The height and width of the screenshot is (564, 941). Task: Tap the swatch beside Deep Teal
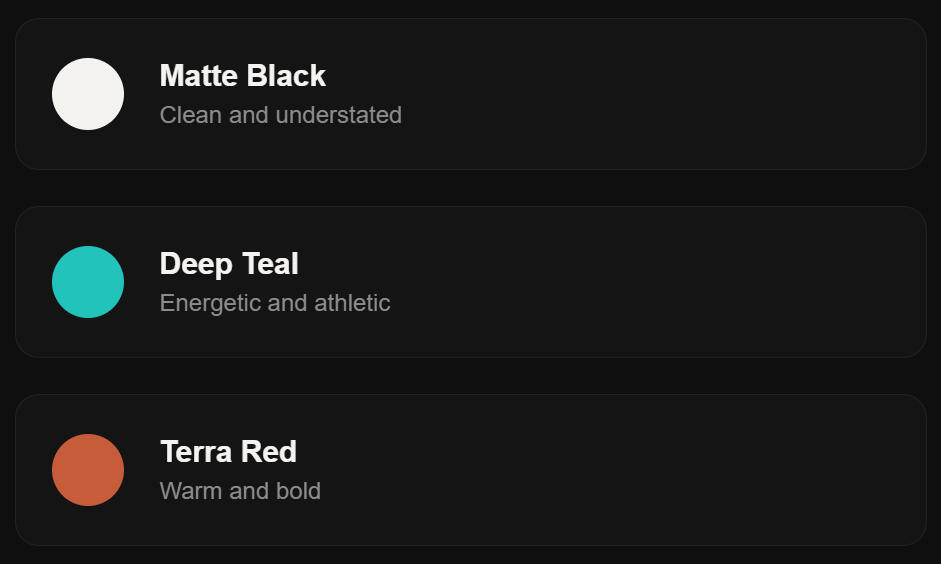(x=88, y=282)
